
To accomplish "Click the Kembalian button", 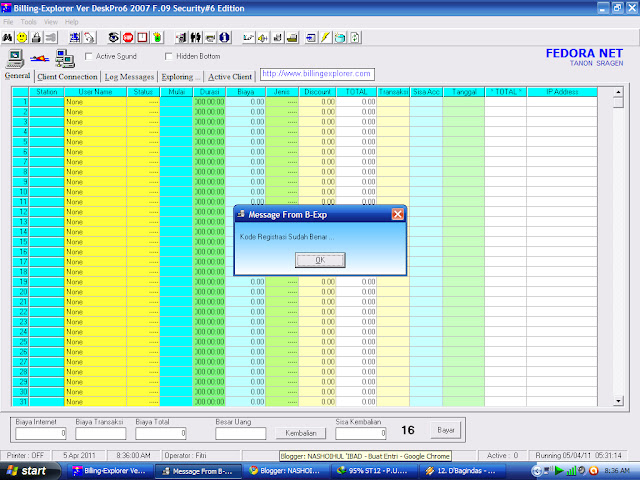I will pyautogui.click(x=301, y=433).
